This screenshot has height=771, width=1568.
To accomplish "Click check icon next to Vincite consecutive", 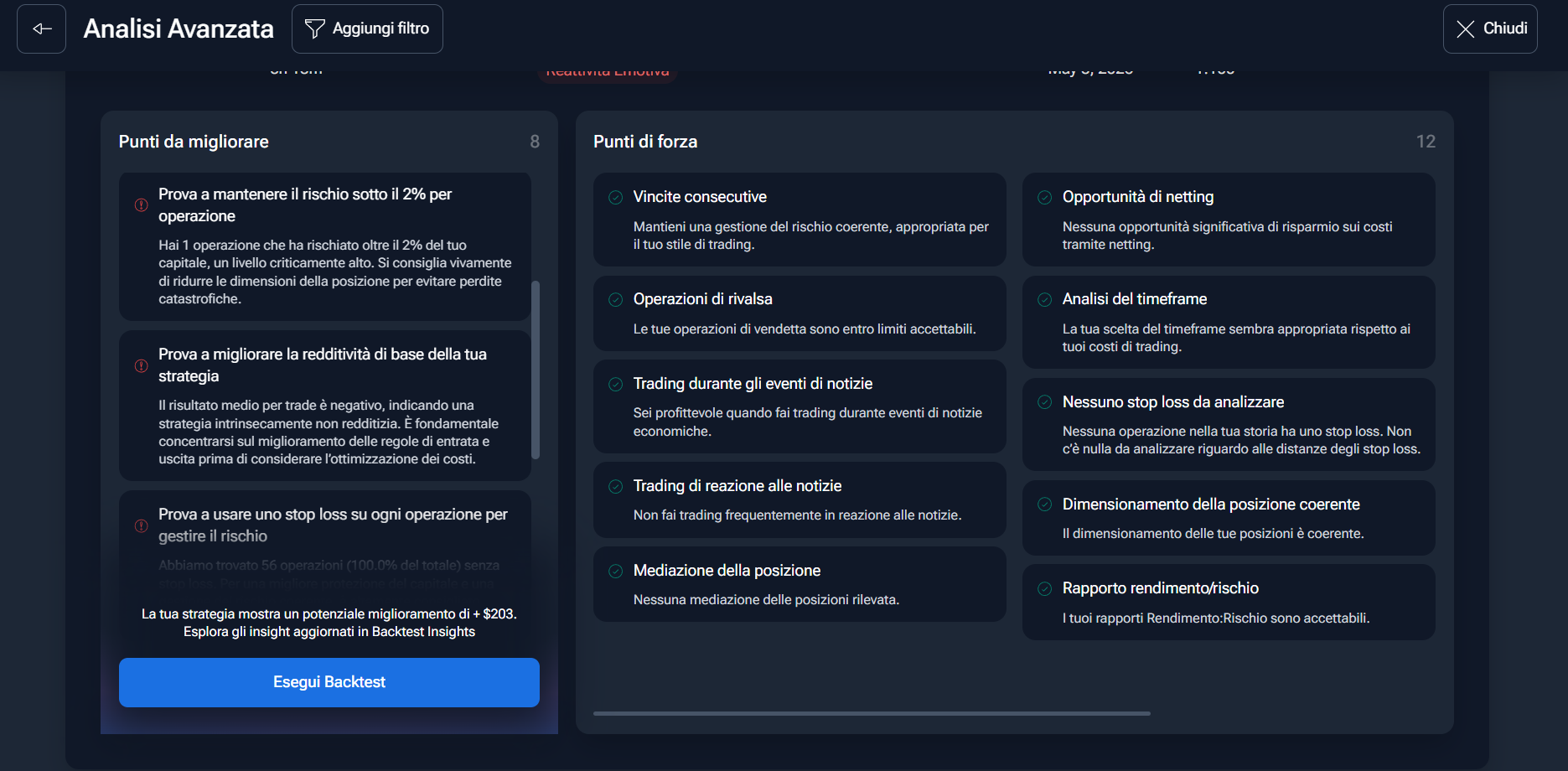I will tap(616, 197).
